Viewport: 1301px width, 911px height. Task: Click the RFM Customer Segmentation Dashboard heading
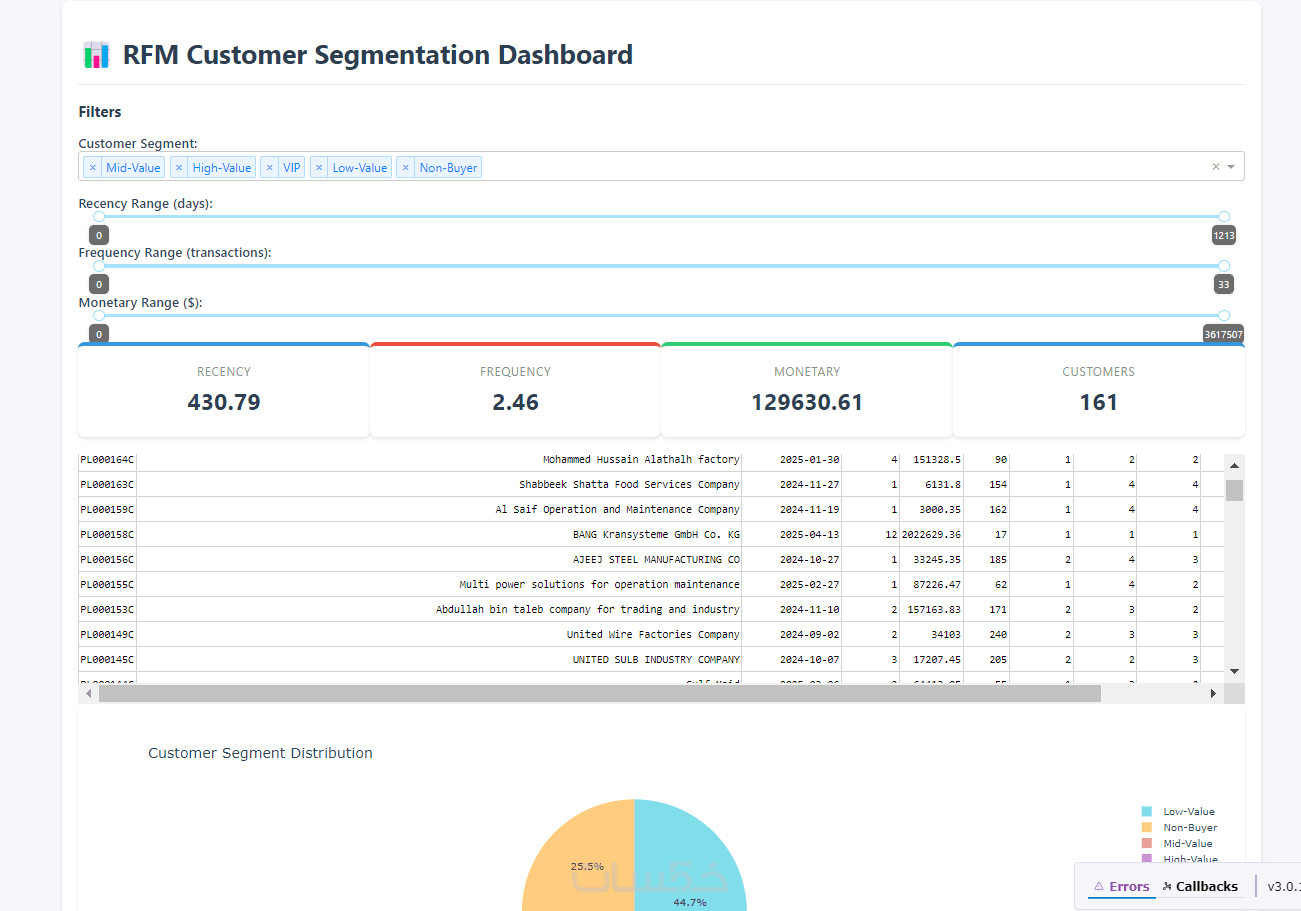tap(378, 54)
